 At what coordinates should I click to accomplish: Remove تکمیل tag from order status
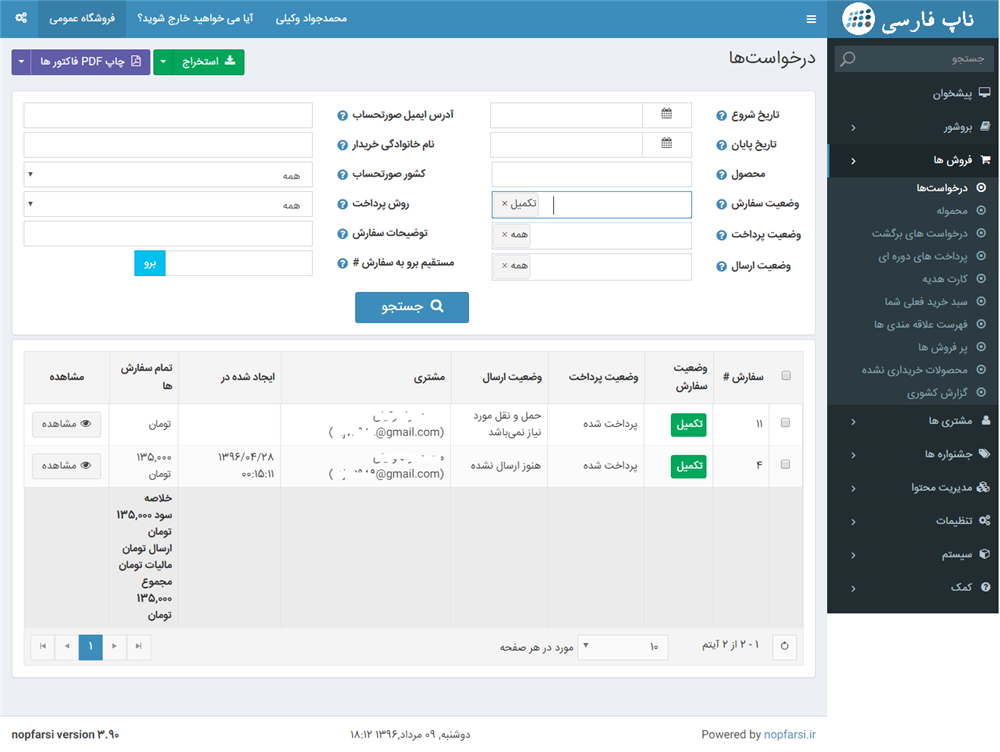click(x=504, y=204)
